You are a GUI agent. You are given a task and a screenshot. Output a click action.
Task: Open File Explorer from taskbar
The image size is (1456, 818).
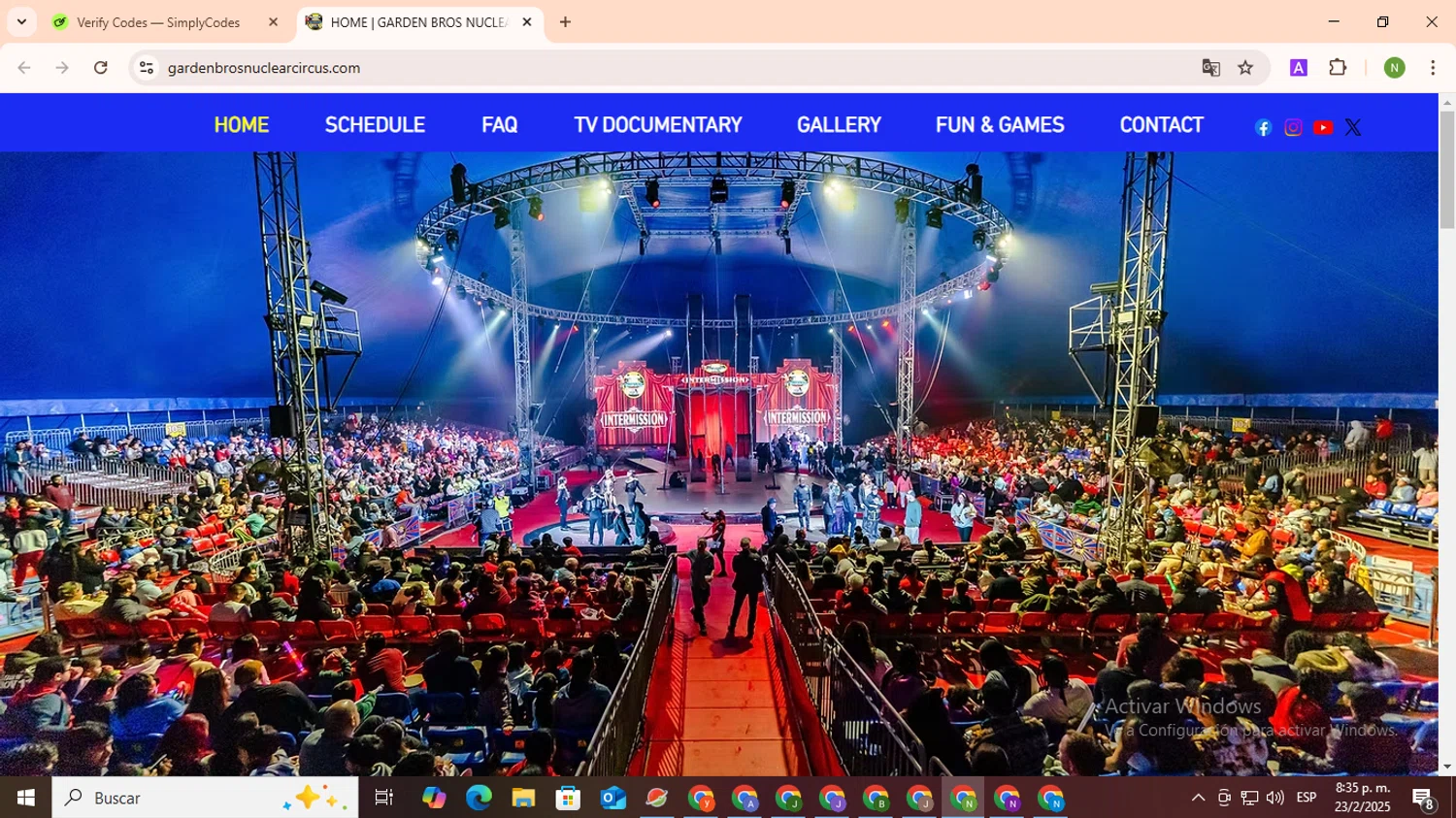coord(523,798)
